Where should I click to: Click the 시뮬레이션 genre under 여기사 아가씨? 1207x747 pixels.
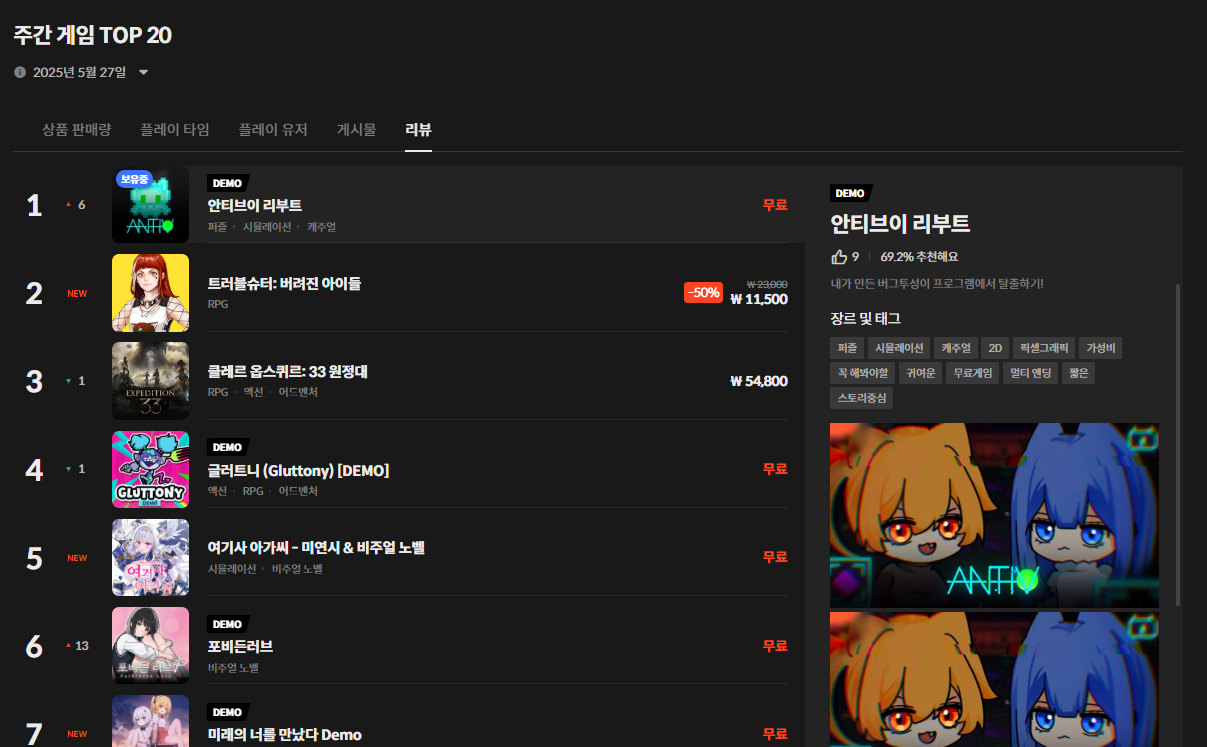[232, 569]
